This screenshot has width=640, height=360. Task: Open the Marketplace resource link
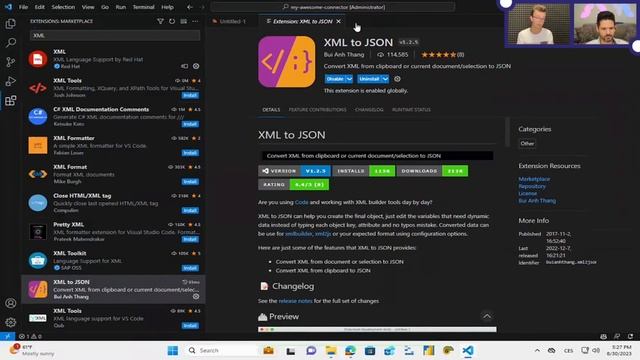pyautogui.click(x=534, y=179)
